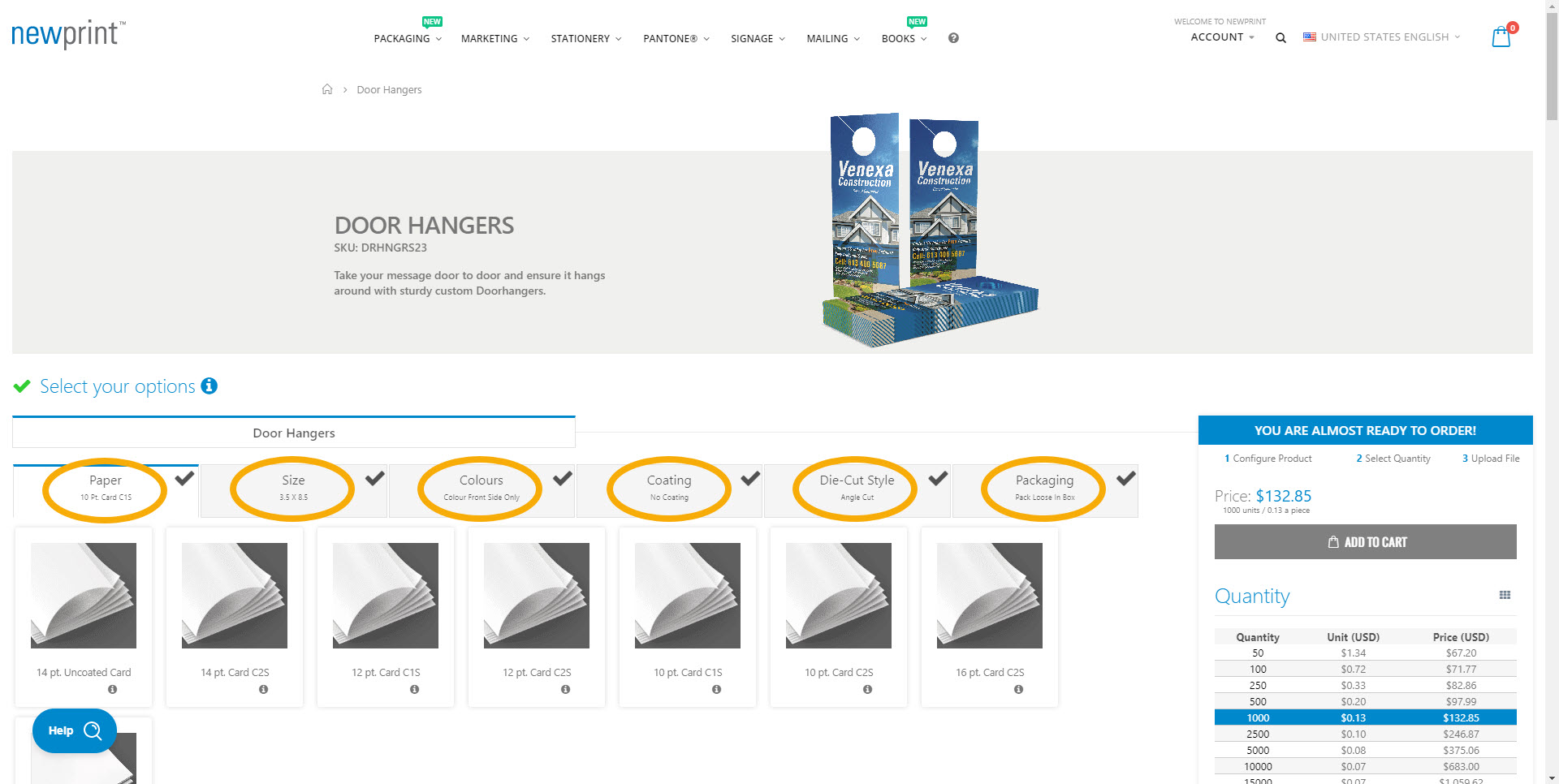Image resolution: width=1559 pixels, height=784 pixels.
Task: Select quantity row 2500
Action: (x=1365, y=734)
